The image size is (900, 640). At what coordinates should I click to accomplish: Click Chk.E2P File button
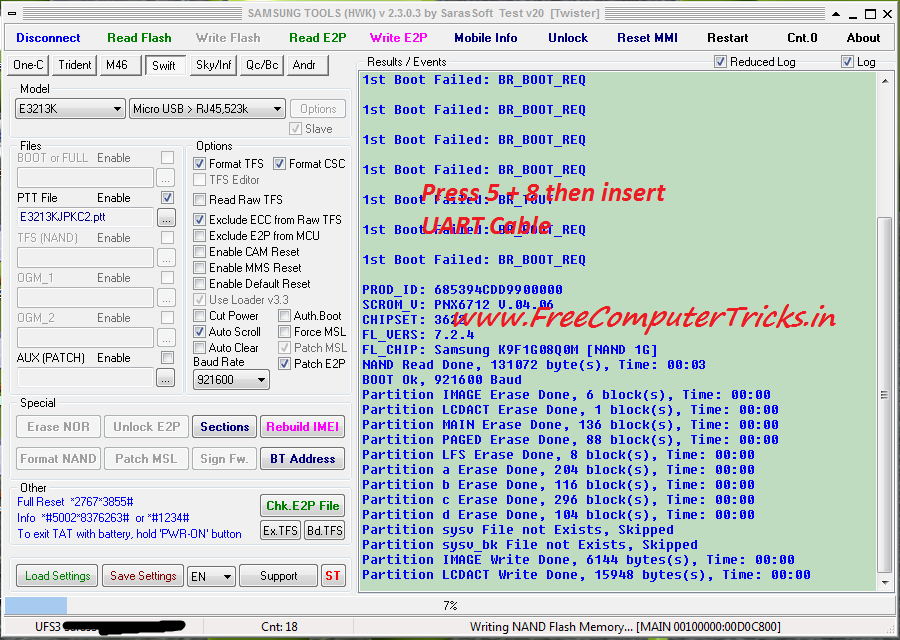click(302, 506)
